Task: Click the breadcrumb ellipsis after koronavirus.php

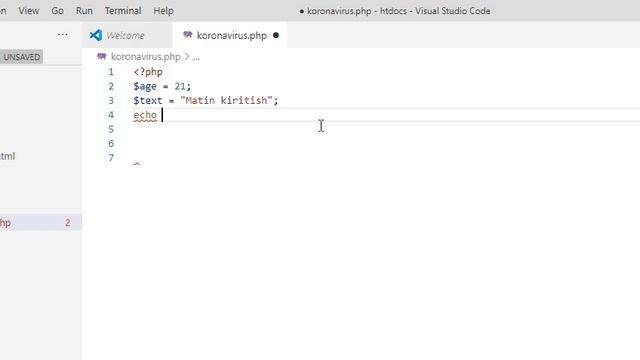Action: click(196, 57)
